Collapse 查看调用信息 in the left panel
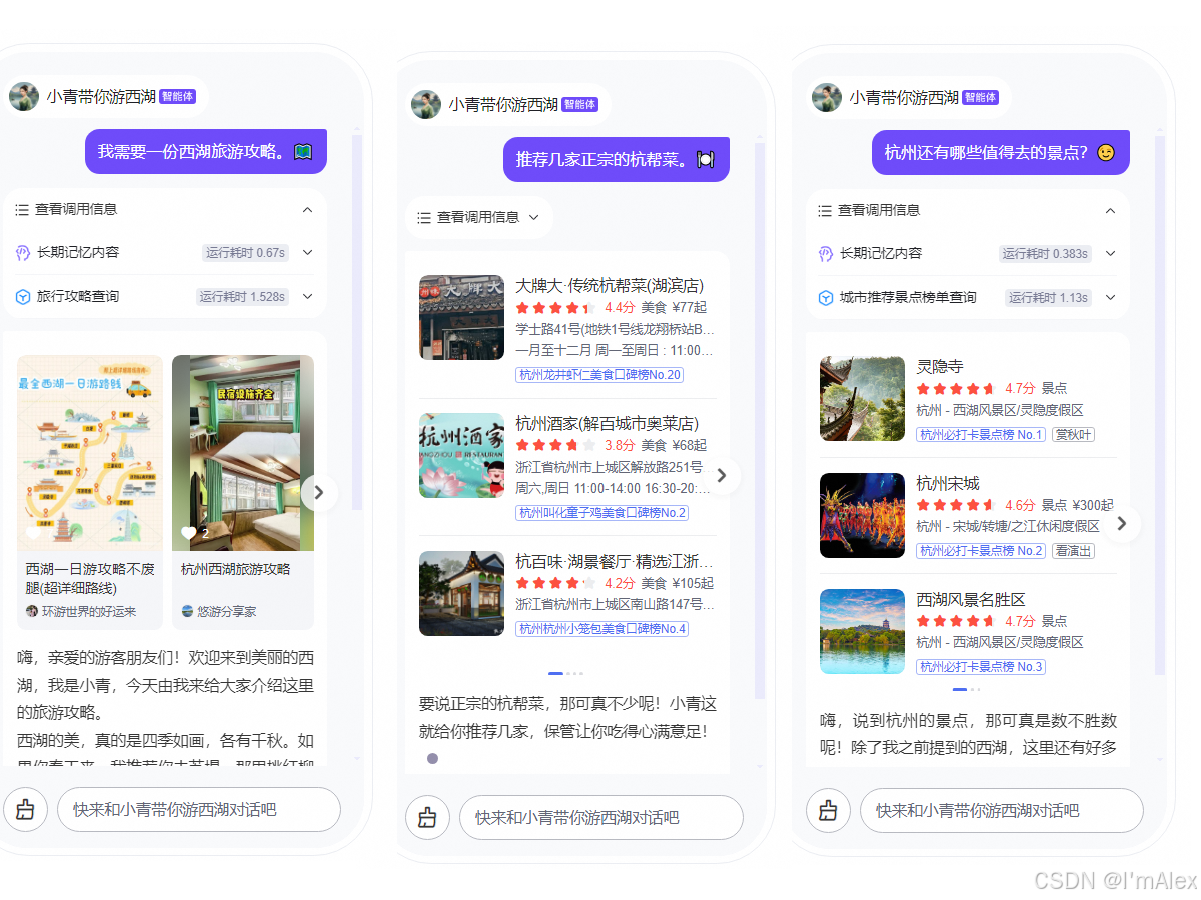 pyautogui.click(x=307, y=210)
